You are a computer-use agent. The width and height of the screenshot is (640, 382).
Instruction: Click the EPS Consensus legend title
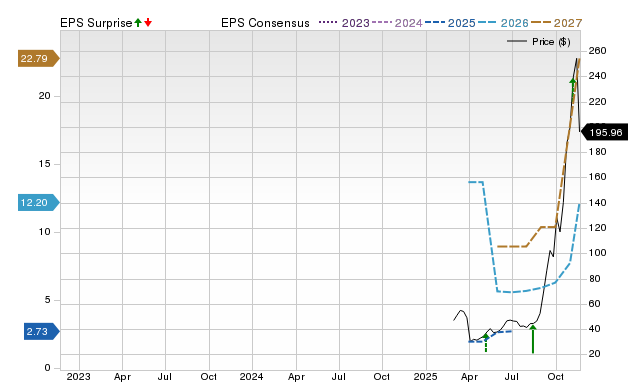[265, 23]
